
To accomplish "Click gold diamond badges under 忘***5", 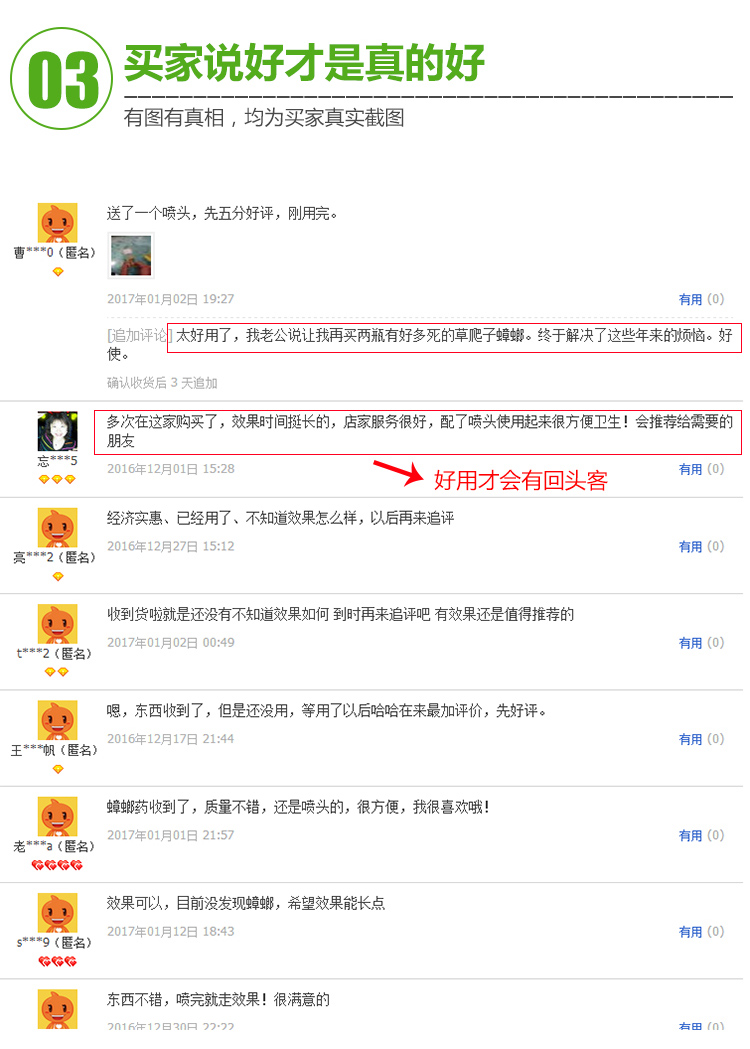I will tap(57, 480).
